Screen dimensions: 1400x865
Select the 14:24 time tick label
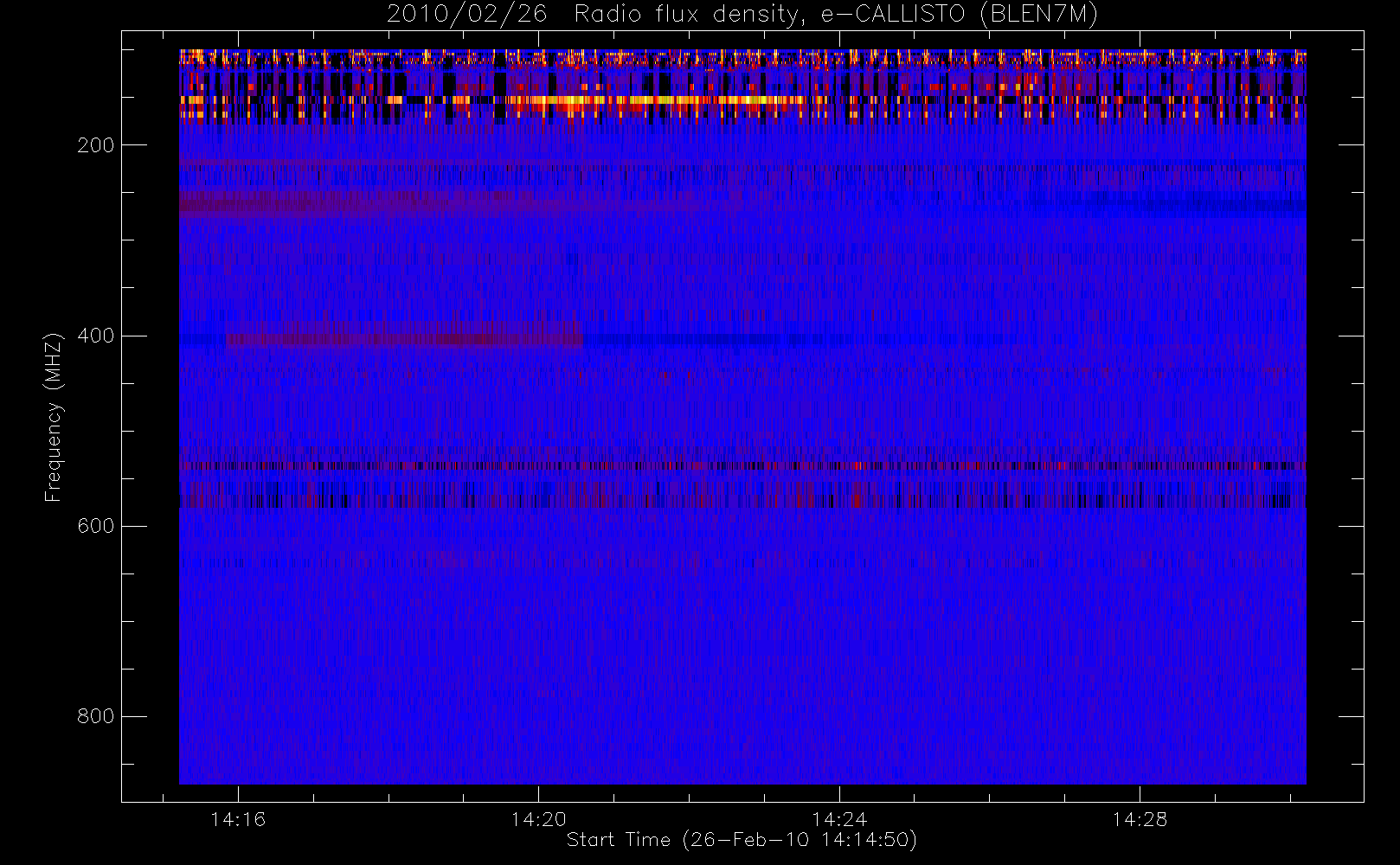click(x=839, y=819)
